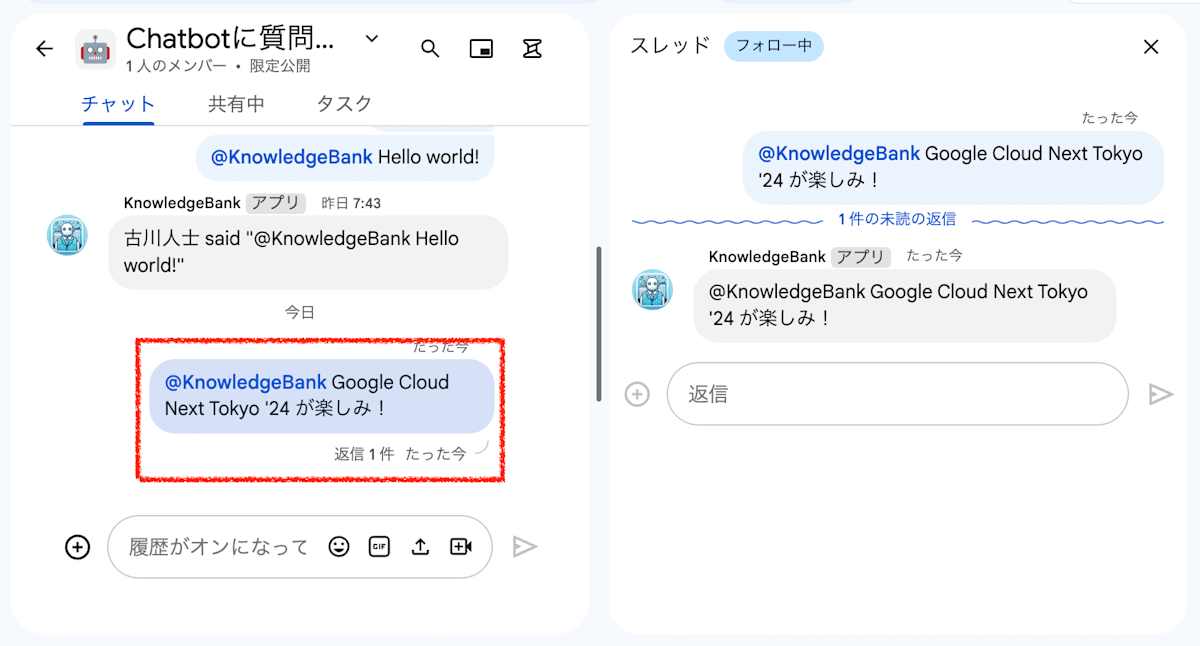Click KnowledgeBank sender name above 古川人士 said message

pyautogui.click(x=182, y=203)
